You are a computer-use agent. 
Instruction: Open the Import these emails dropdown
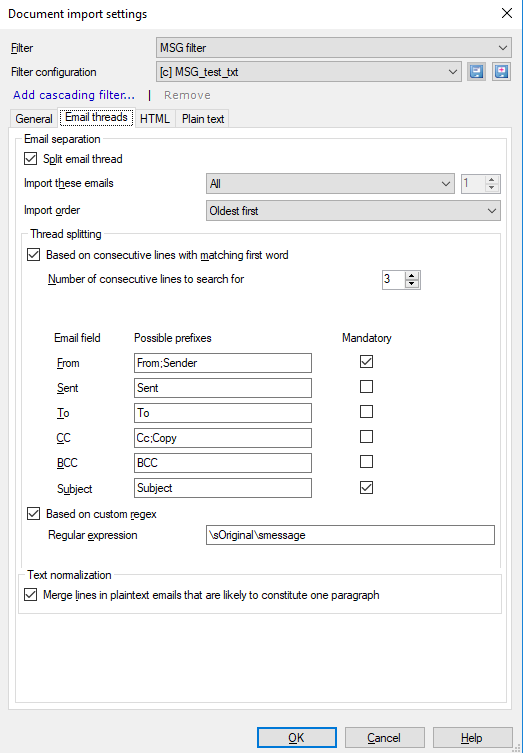coord(330,183)
